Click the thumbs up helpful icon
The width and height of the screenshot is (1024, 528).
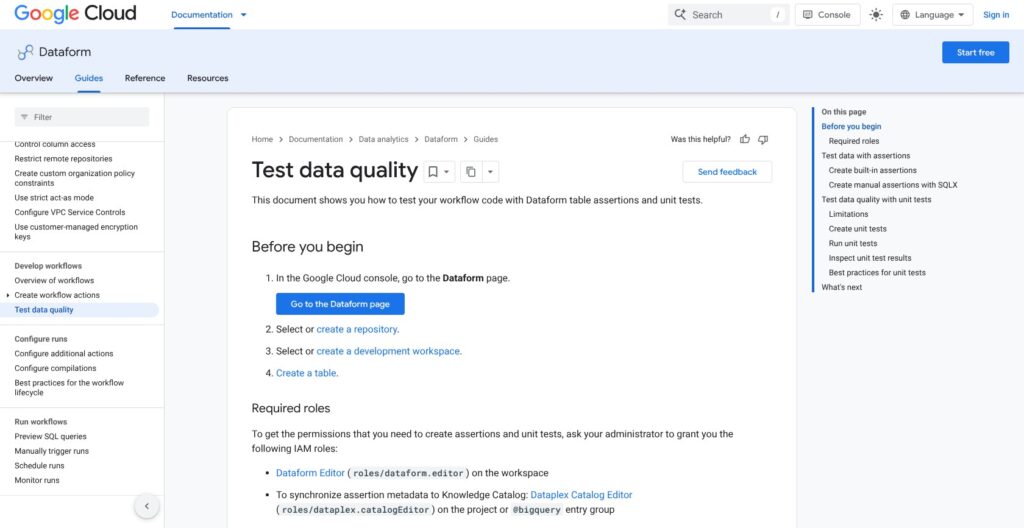pos(745,139)
